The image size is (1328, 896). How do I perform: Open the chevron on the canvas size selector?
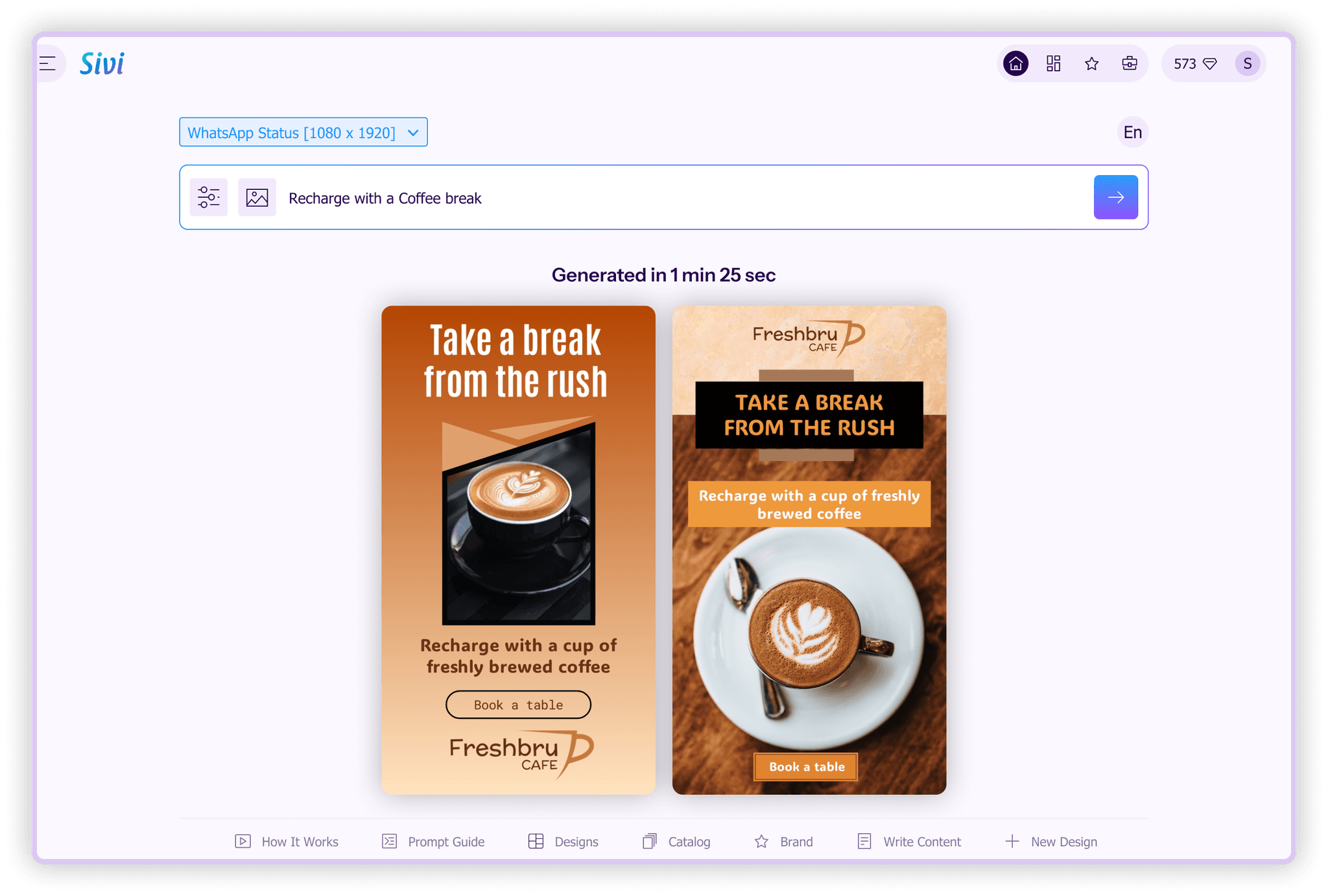[x=413, y=132]
